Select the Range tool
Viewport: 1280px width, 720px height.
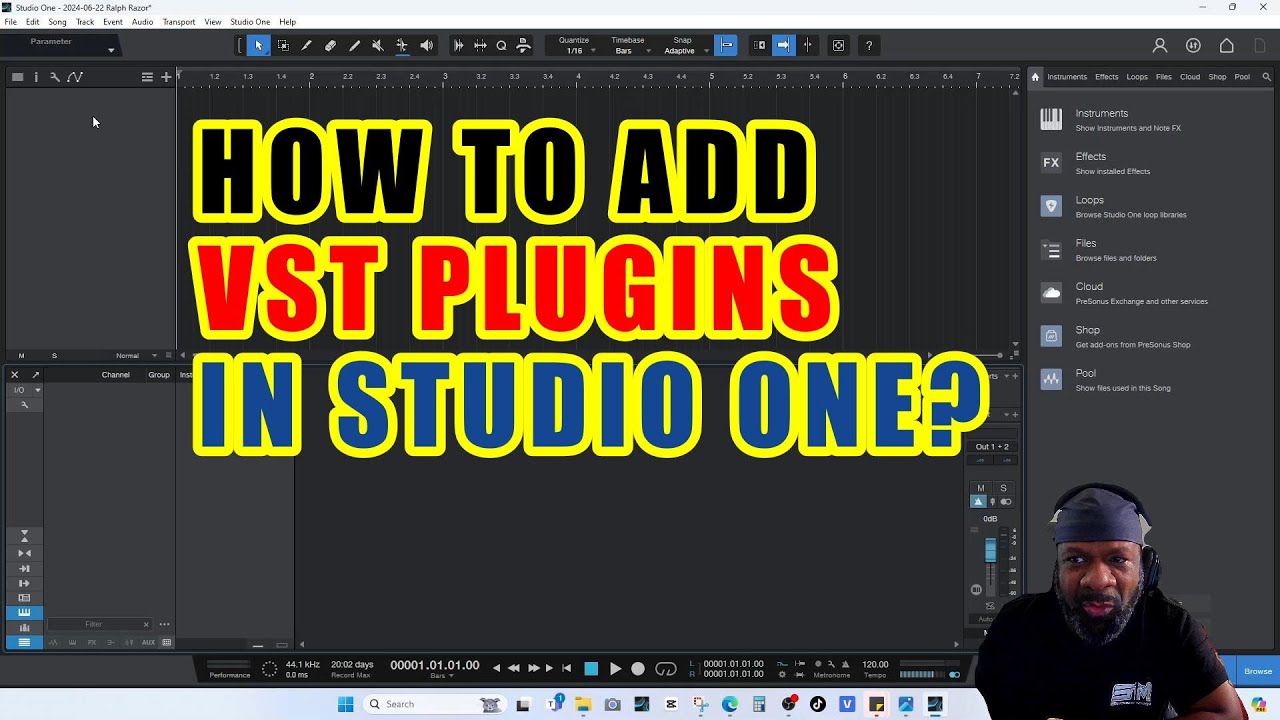pos(283,45)
